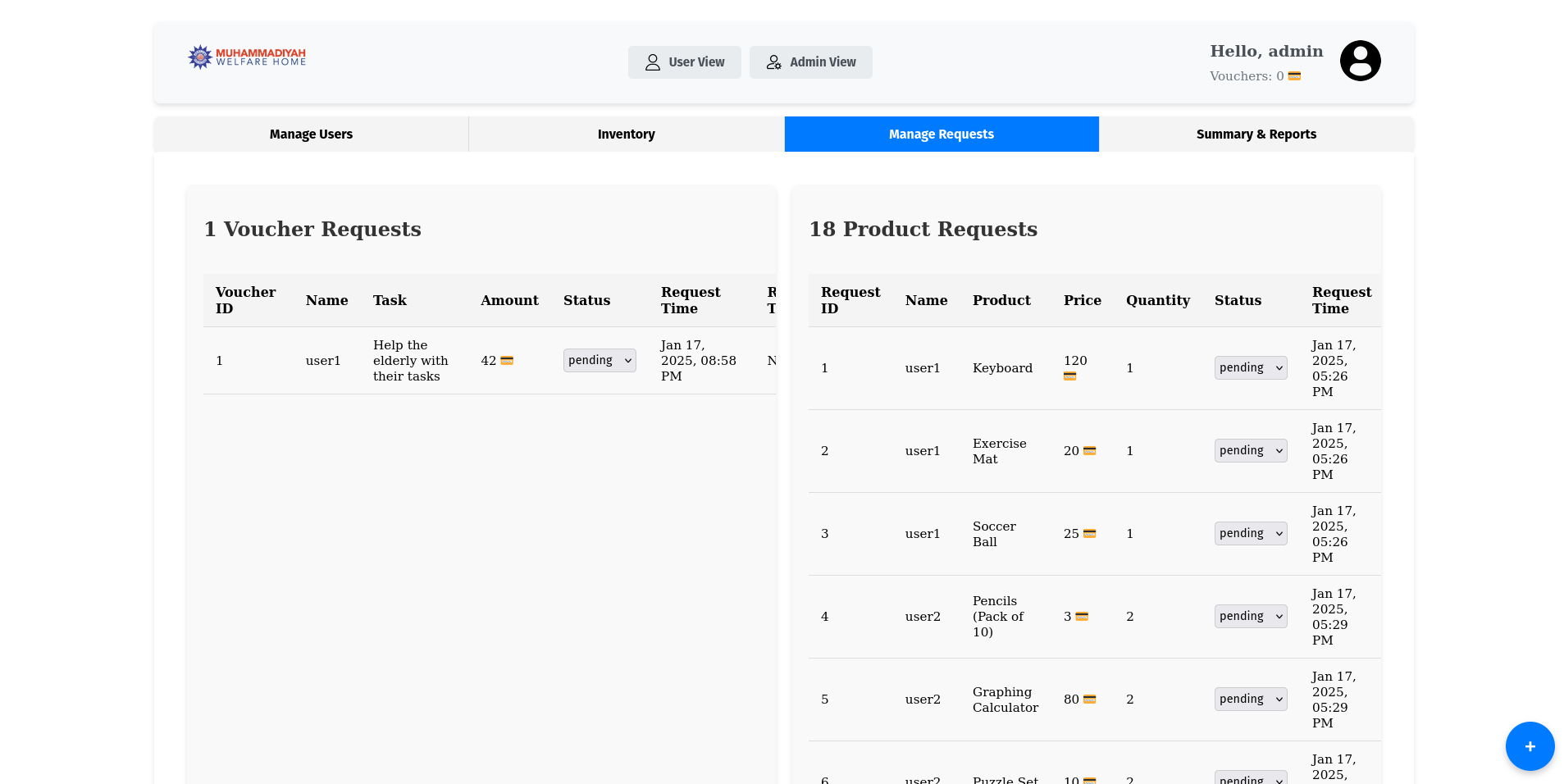This screenshot has height=784, width=1564.
Task: Click the Admin View button
Action: click(810, 62)
